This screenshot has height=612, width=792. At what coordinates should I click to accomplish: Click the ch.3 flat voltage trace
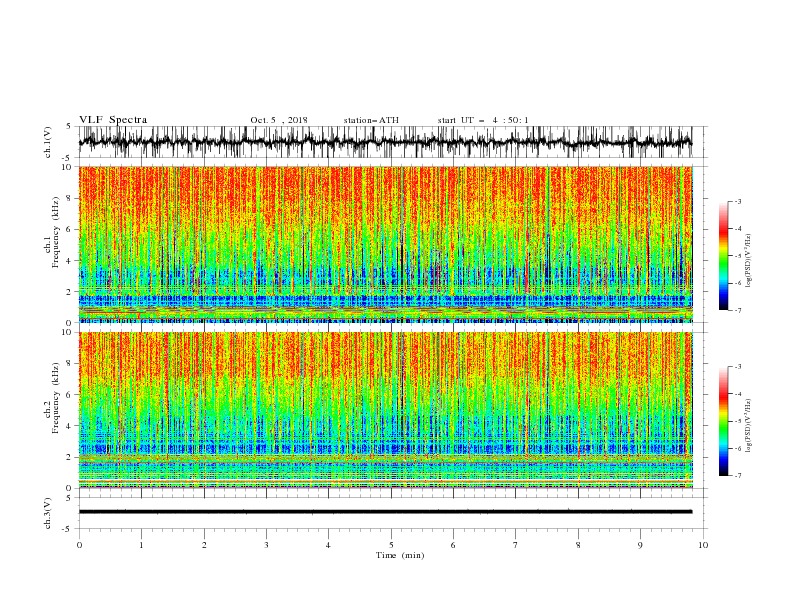coord(385,512)
